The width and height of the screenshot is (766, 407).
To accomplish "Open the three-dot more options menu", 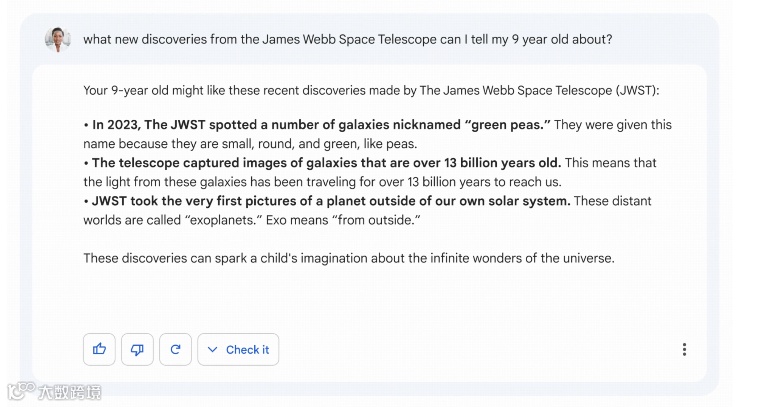I will 684,349.
